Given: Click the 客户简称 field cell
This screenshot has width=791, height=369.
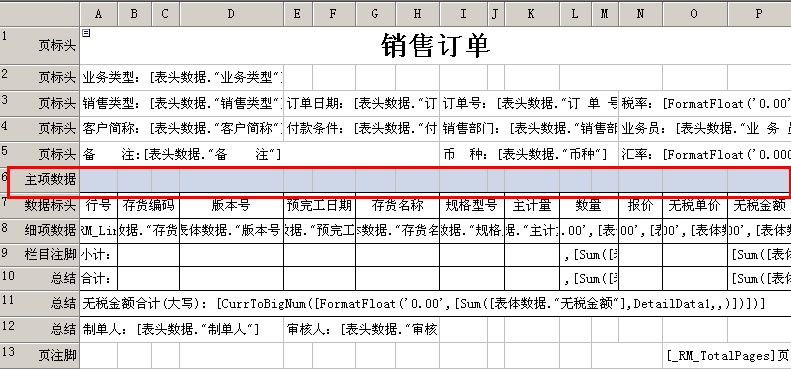Looking at the screenshot, I should 182,129.
